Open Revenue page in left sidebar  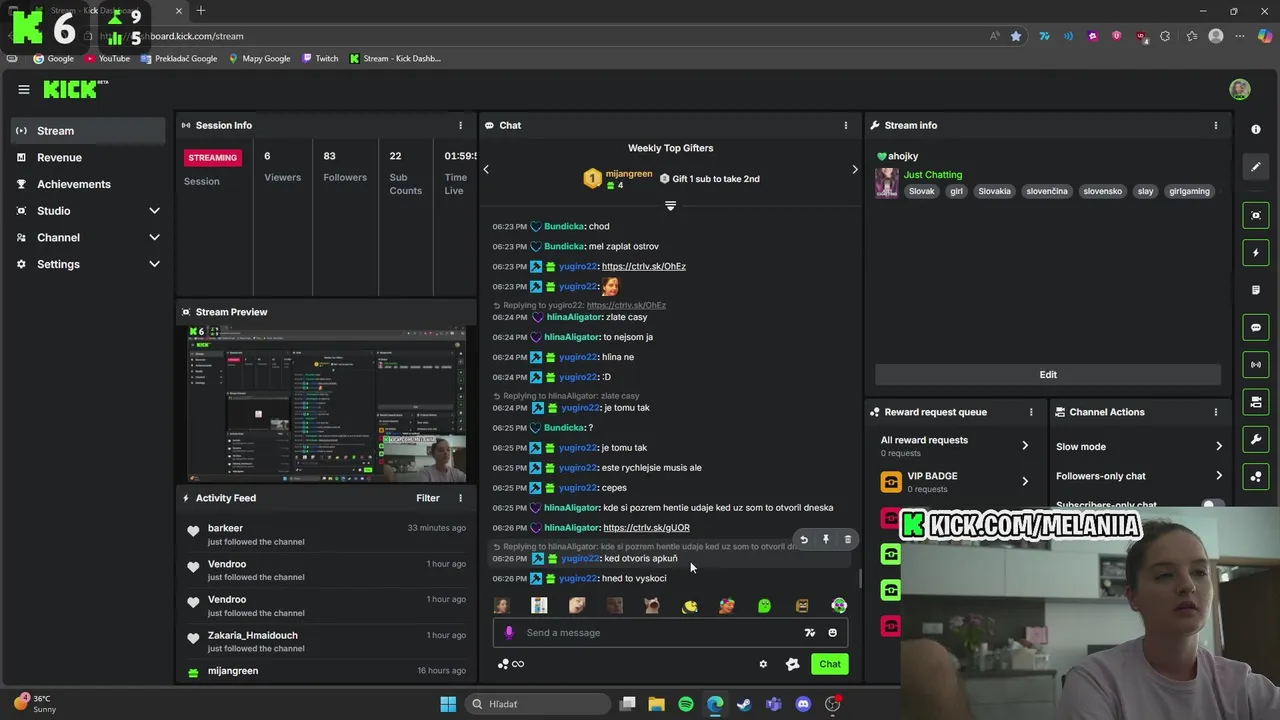pyautogui.click(x=88, y=157)
